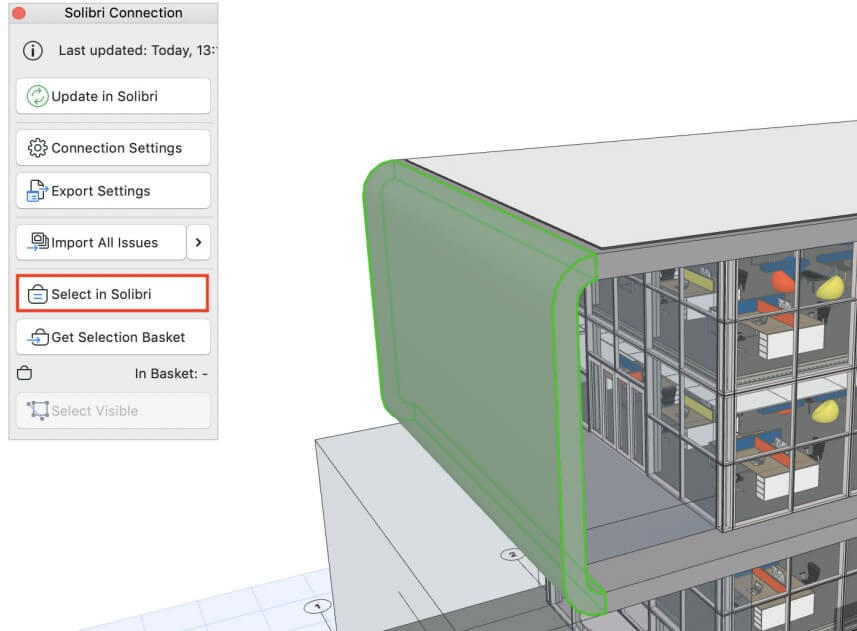The width and height of the screenshot is (857, 631).
Task: Click the basket icon on Select in Solibri
Action: pos(38,294)
